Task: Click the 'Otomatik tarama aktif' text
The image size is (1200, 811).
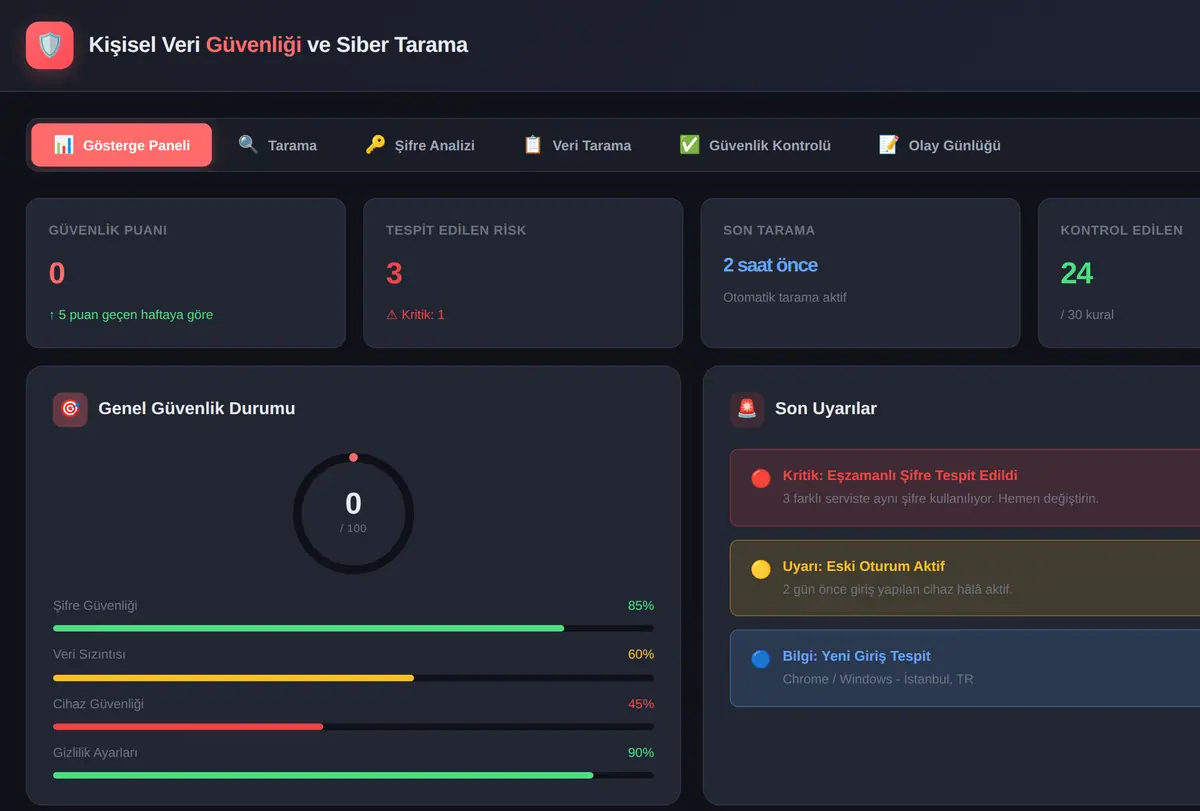Action: click(785, 297)
